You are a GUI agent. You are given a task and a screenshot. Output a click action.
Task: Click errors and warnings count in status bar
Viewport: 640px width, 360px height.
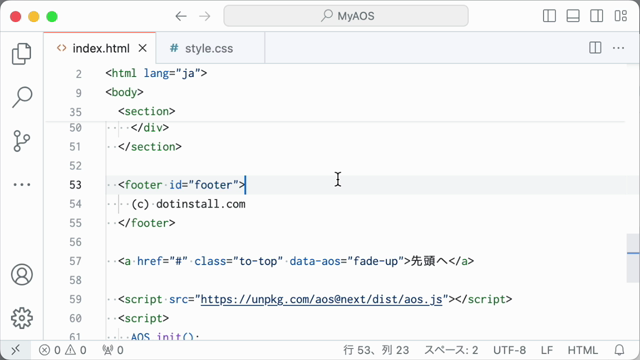pos(62,350)
